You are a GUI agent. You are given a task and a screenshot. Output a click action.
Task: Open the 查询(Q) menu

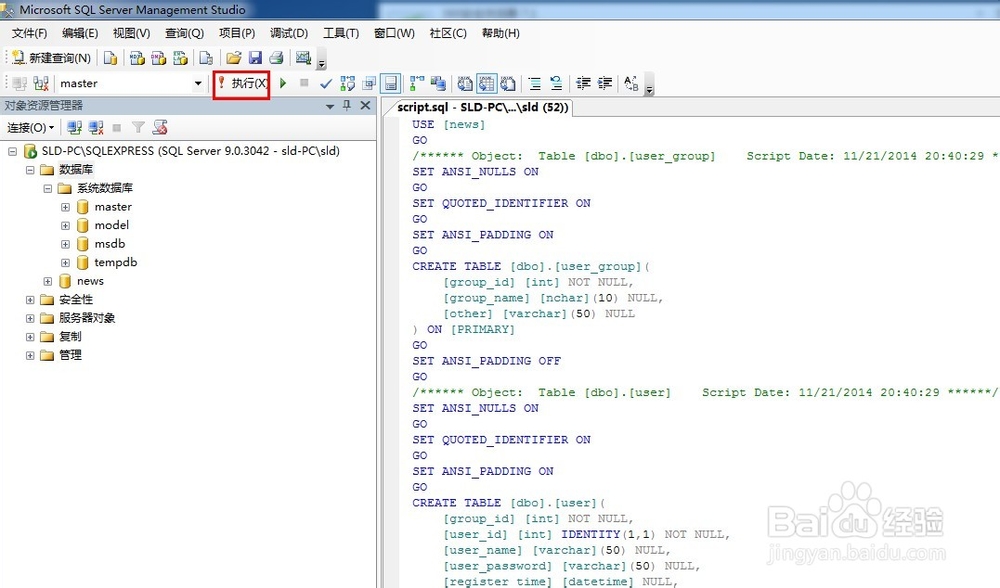click(x=184, y=33)
